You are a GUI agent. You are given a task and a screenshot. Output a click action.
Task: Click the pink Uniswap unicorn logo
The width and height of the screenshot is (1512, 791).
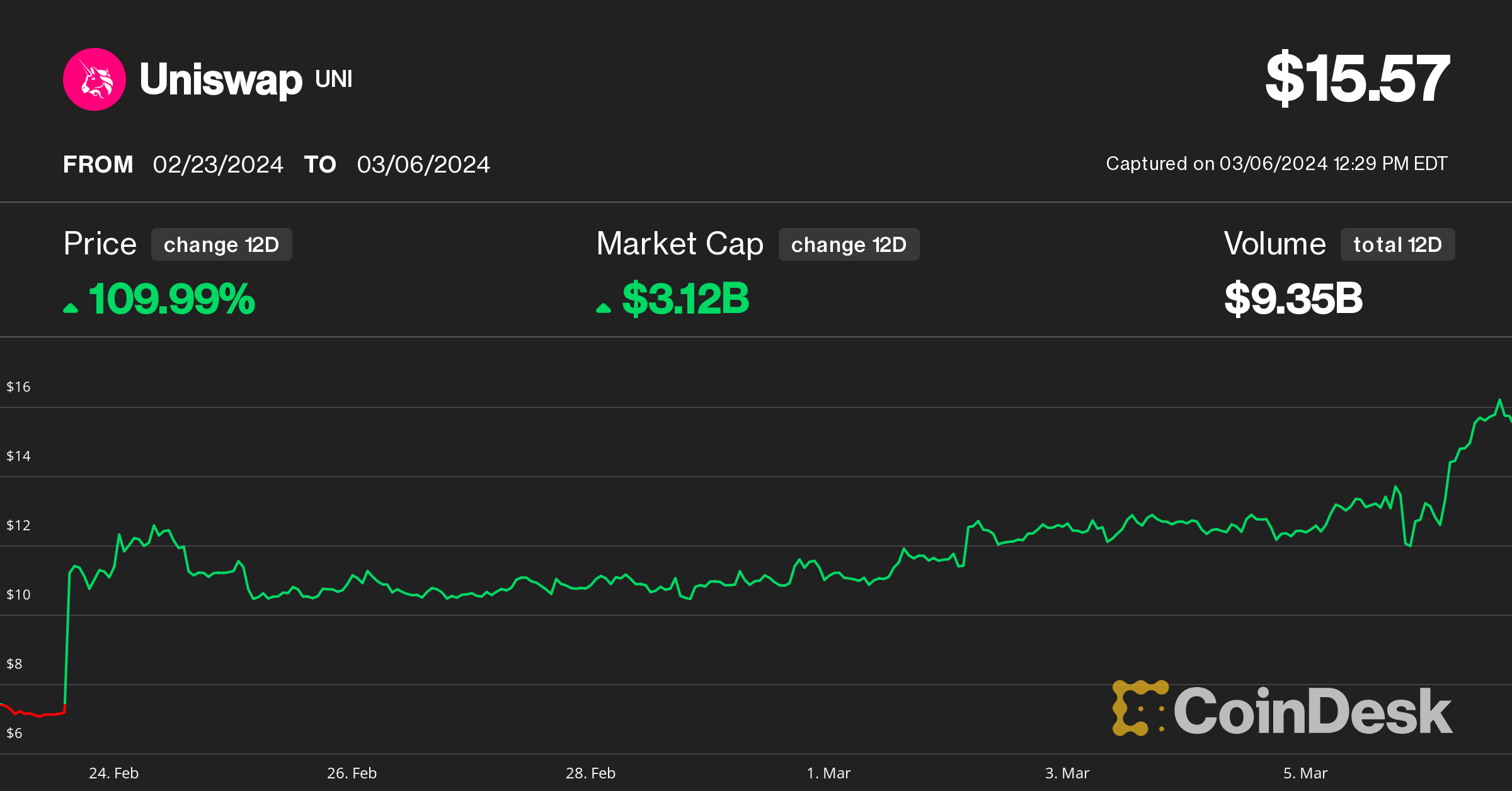(94, 79)
